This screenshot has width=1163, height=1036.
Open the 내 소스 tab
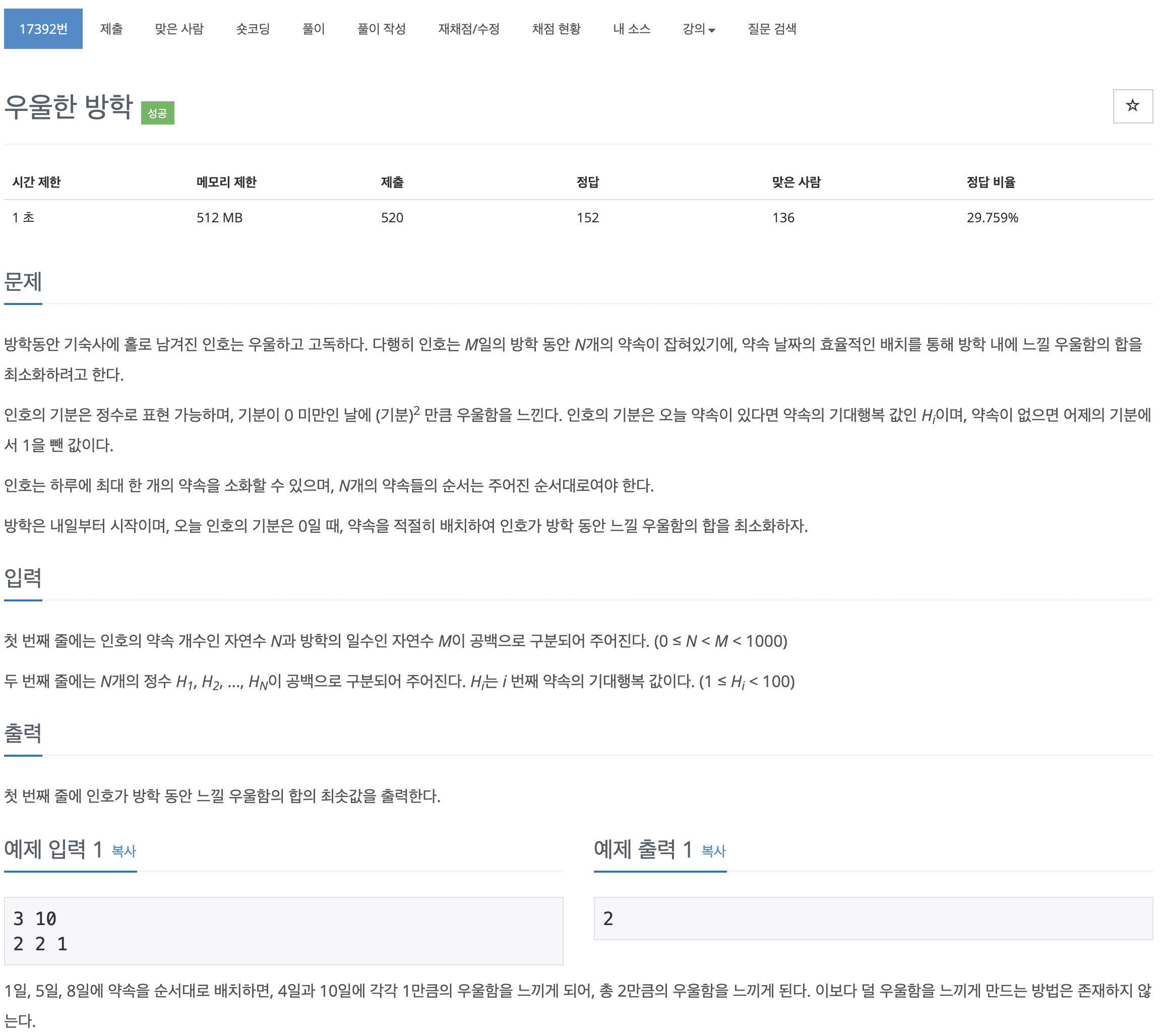click(631, 29)
